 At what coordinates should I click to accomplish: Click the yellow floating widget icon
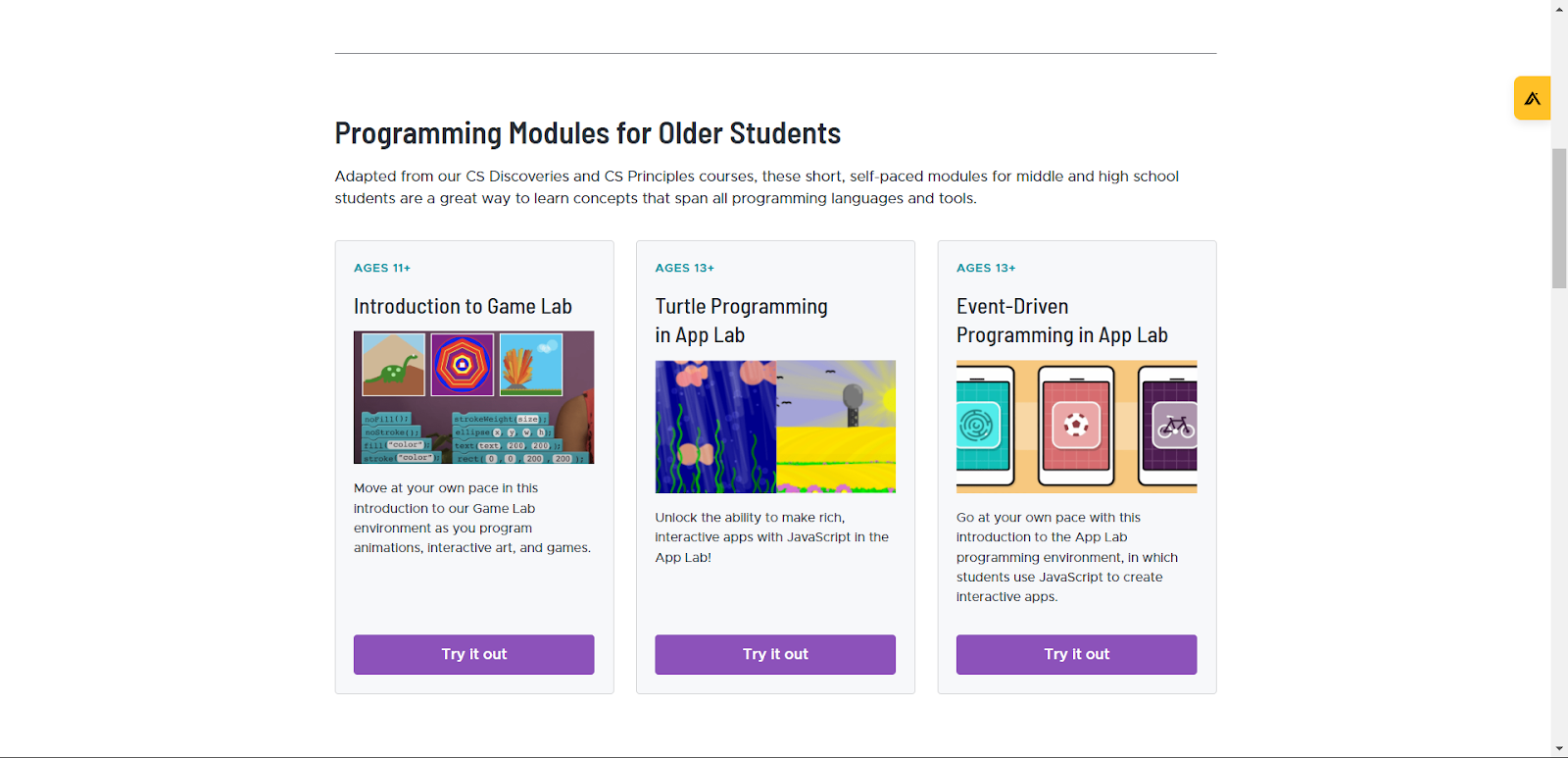(1532, 98)
